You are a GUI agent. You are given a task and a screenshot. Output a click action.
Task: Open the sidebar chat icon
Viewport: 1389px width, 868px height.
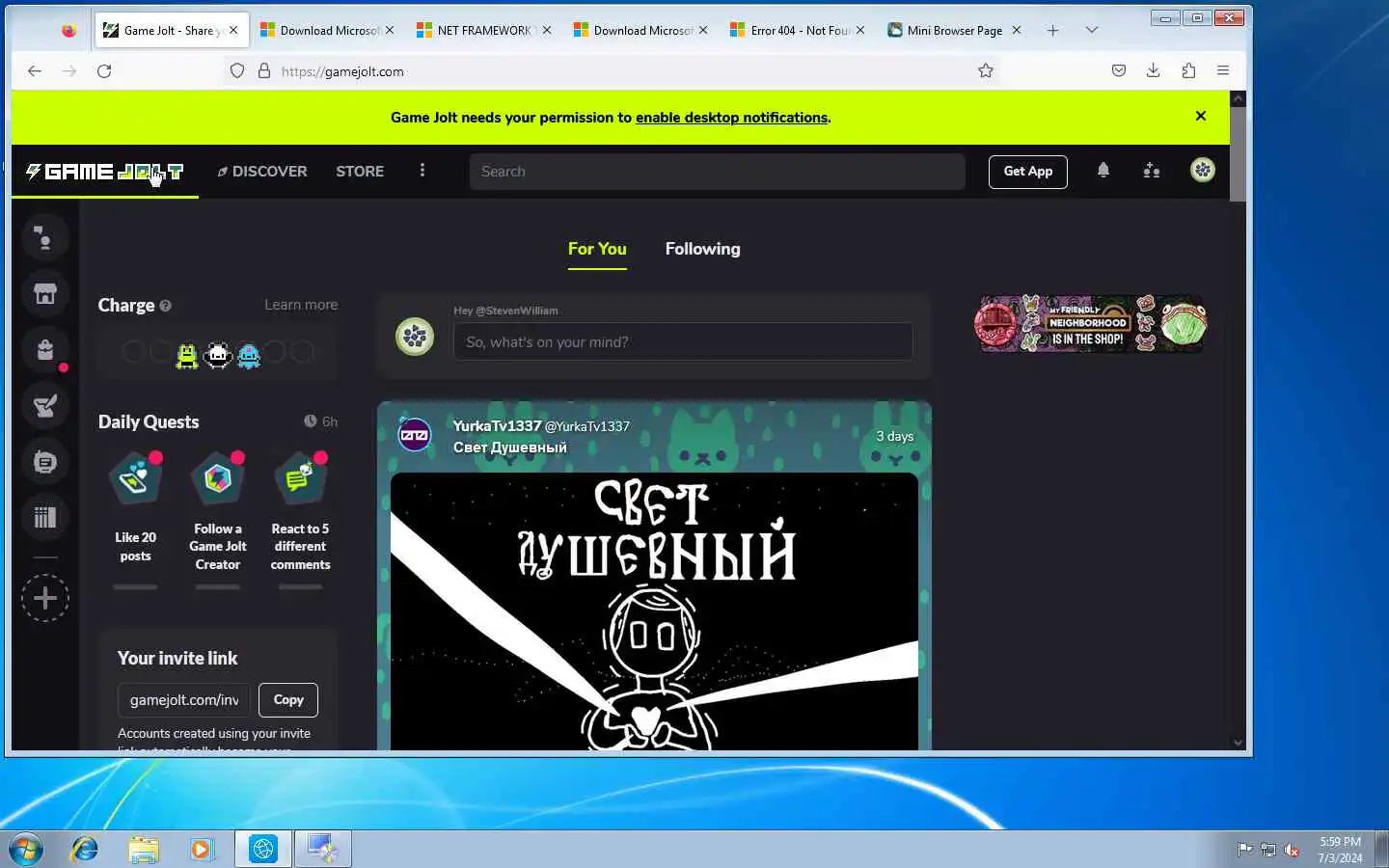pos(44,462)
